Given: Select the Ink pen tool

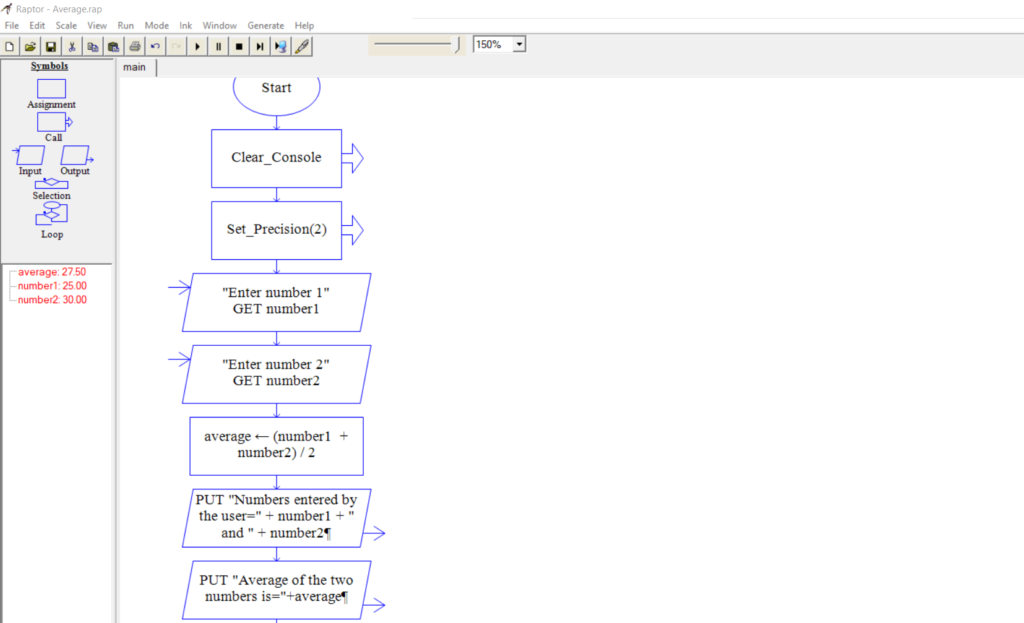Looking at the screenshot, I should 303,45.
